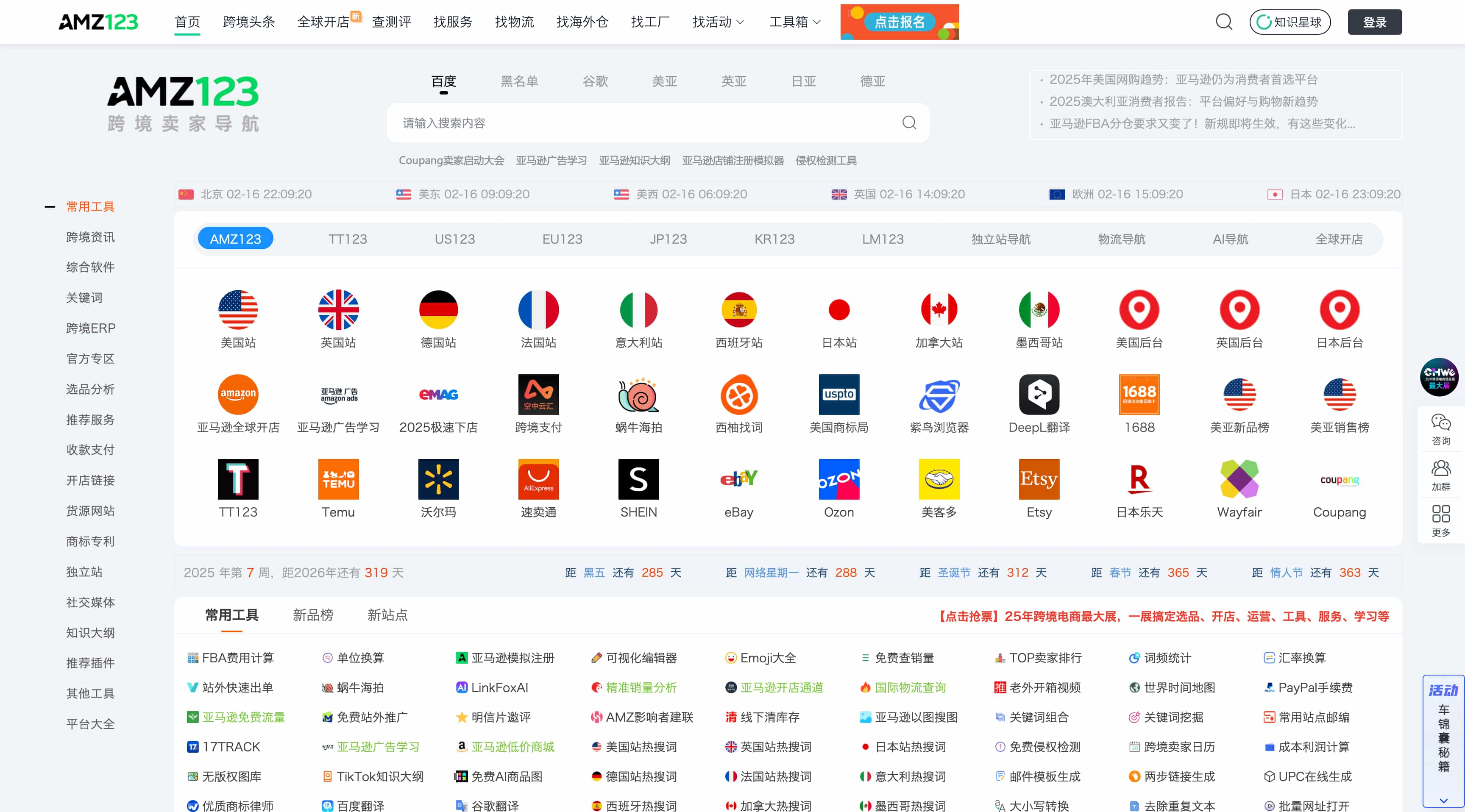Open the 意大利站 Italian flag icon

click(639, 310)
